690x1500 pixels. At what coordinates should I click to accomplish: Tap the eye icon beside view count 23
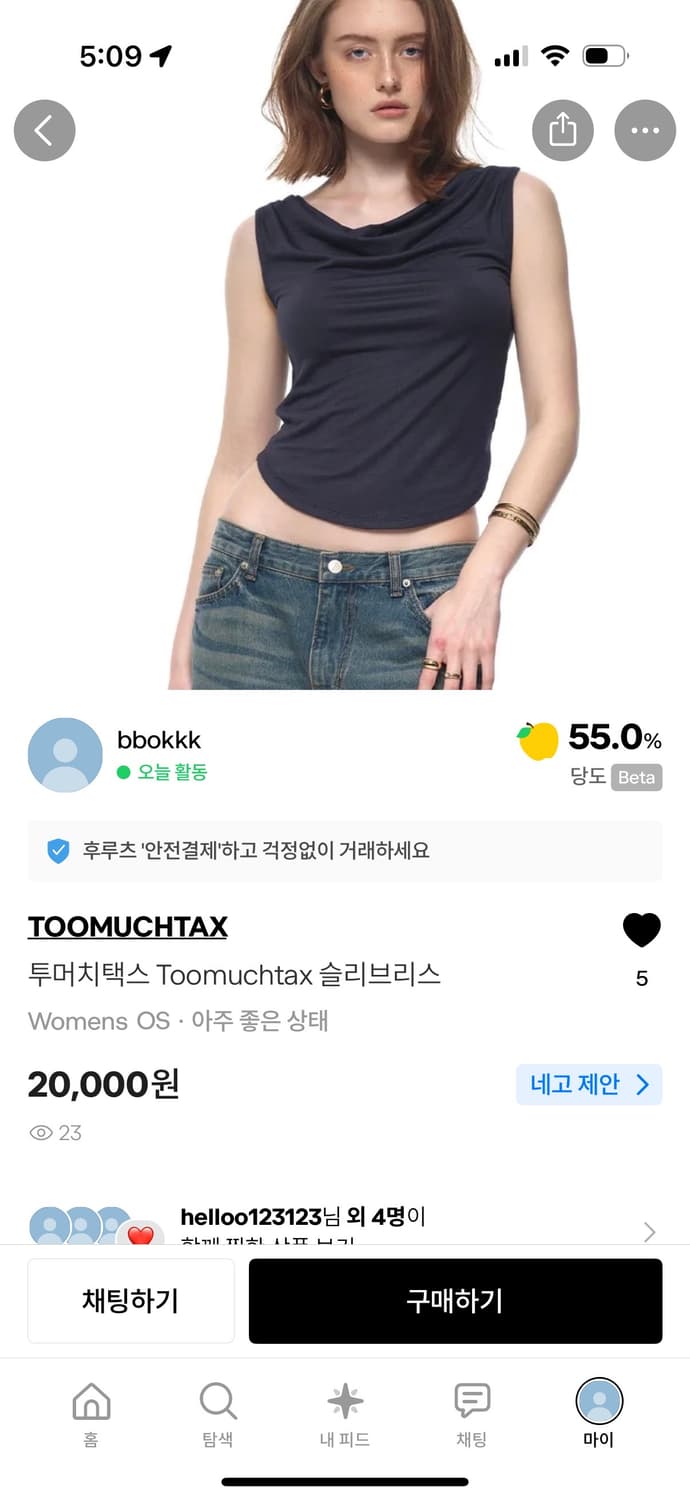41,1132
